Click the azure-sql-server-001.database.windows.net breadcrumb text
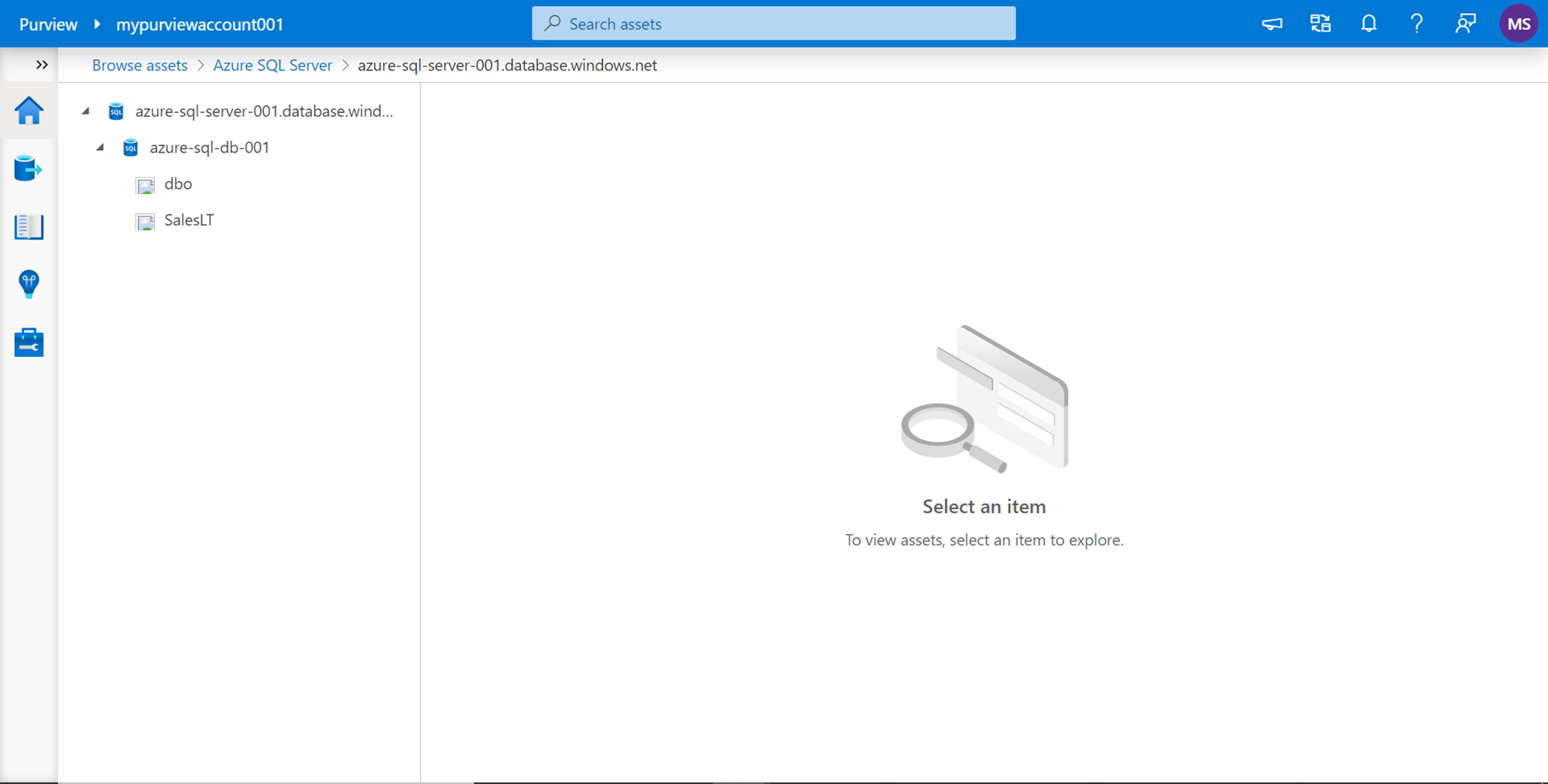Image resolution: width=1548 pixels, height=784 pixels. (x=507, y=66)
